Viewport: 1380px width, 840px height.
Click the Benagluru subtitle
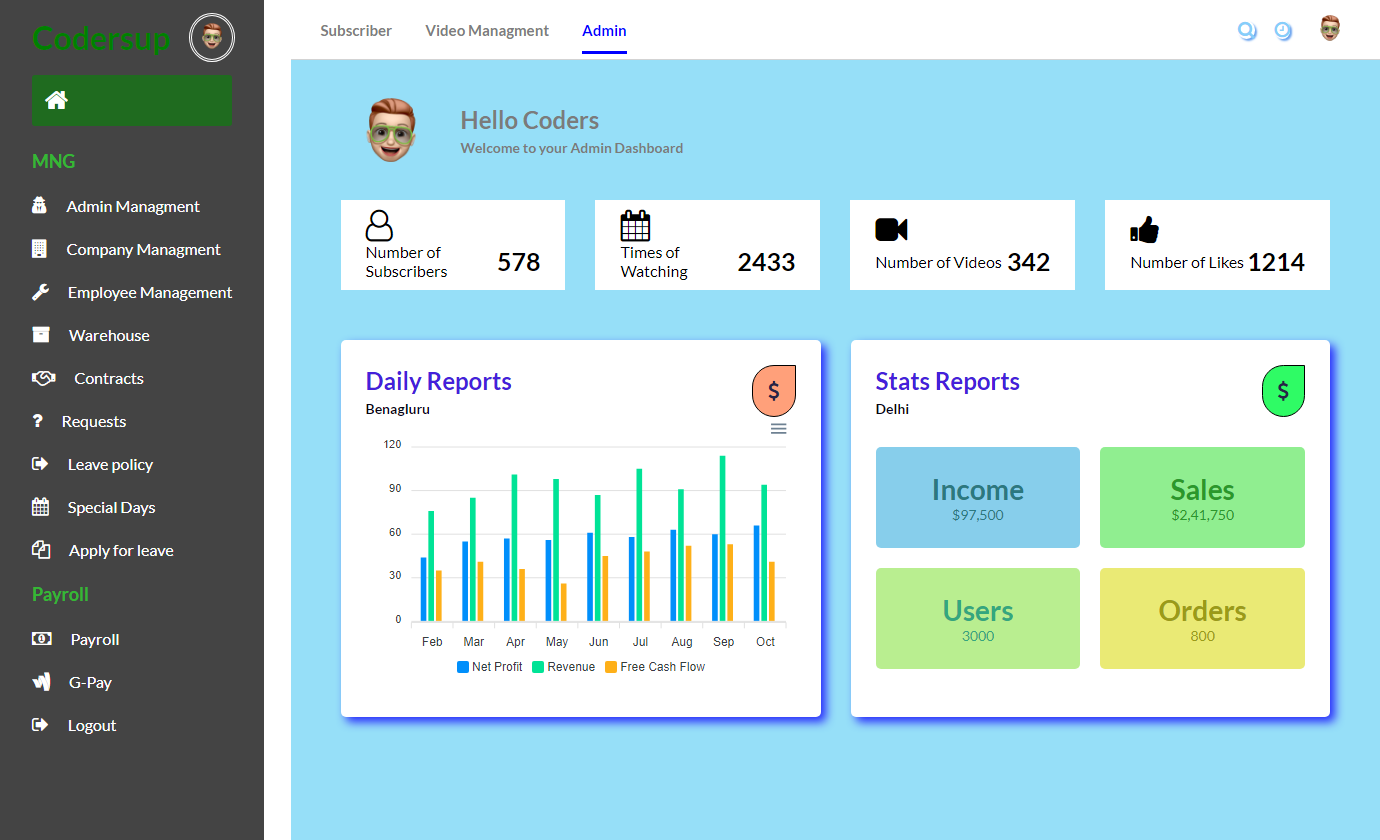click(x=398, y=409)
